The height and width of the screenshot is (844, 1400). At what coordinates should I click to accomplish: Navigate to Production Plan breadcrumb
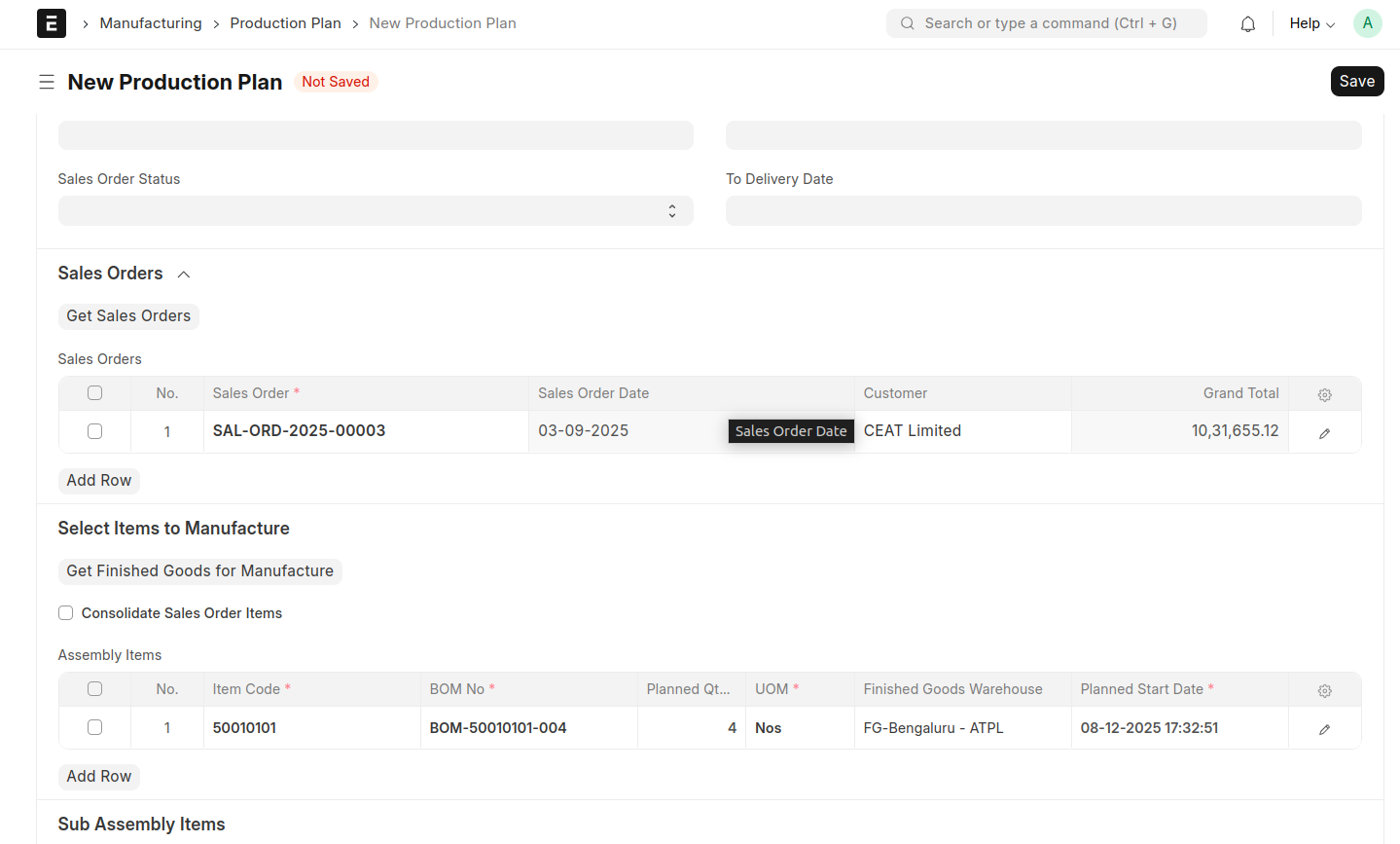(x=285, y=23)
